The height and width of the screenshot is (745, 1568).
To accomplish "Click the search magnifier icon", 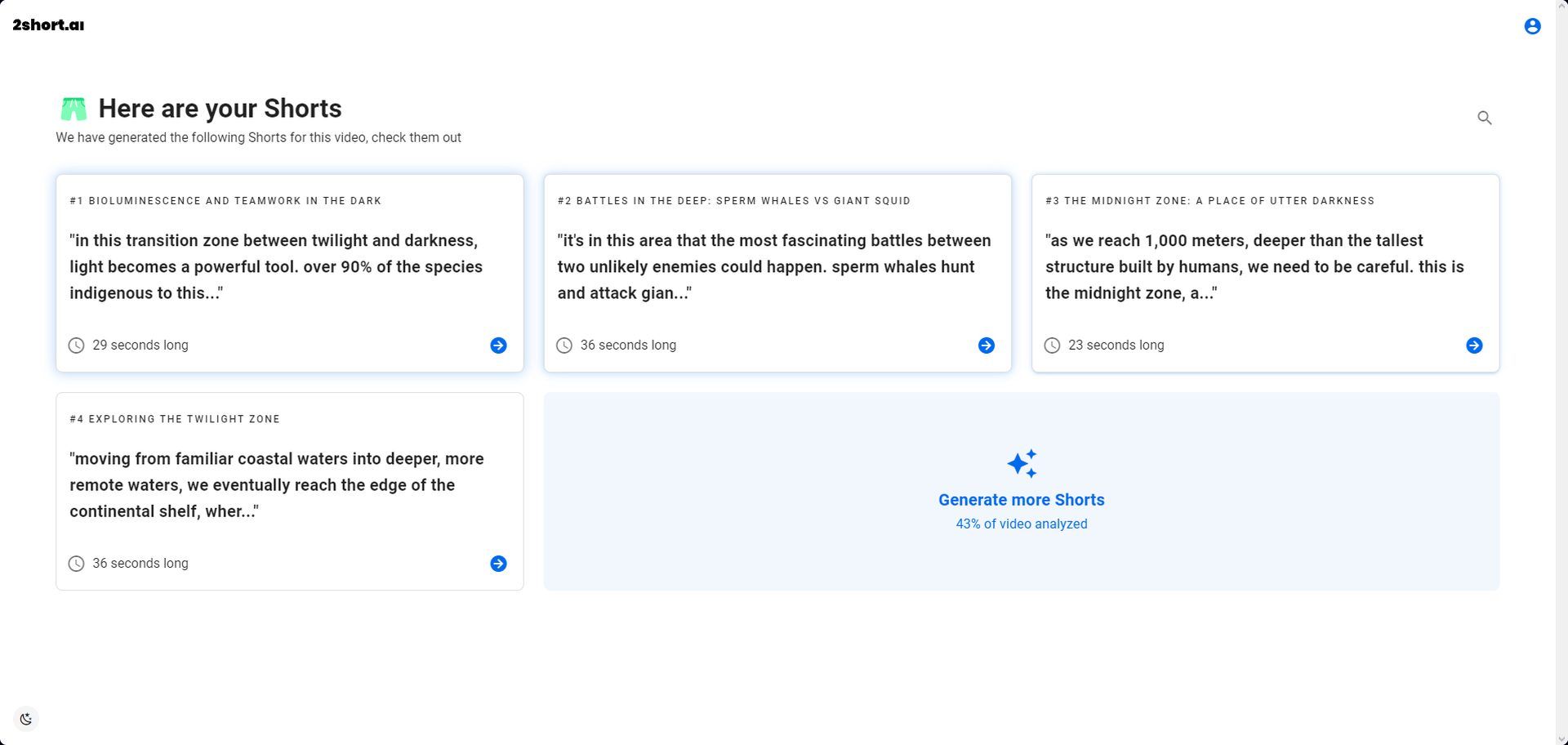I will (x=1485, y=118).
